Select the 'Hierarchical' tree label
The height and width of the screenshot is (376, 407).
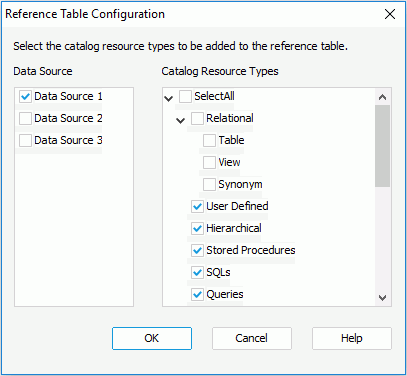click(234, 228)
